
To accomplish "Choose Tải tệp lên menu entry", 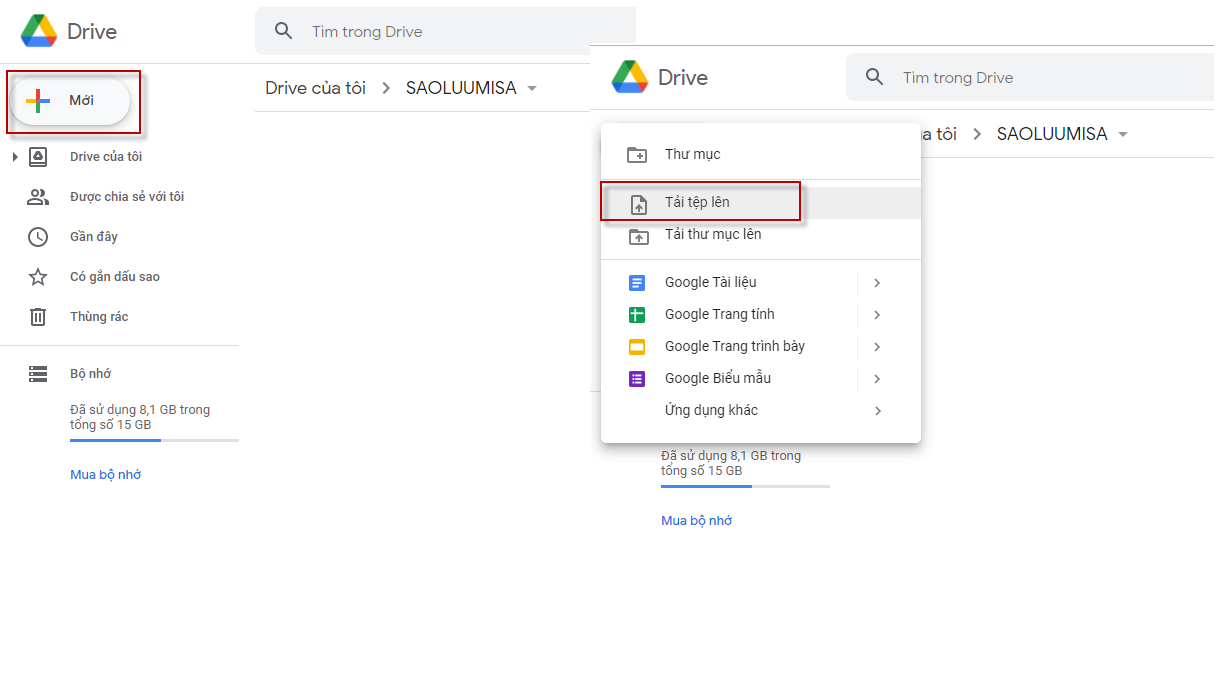I will pyautogui.click(x=761, y=202).
